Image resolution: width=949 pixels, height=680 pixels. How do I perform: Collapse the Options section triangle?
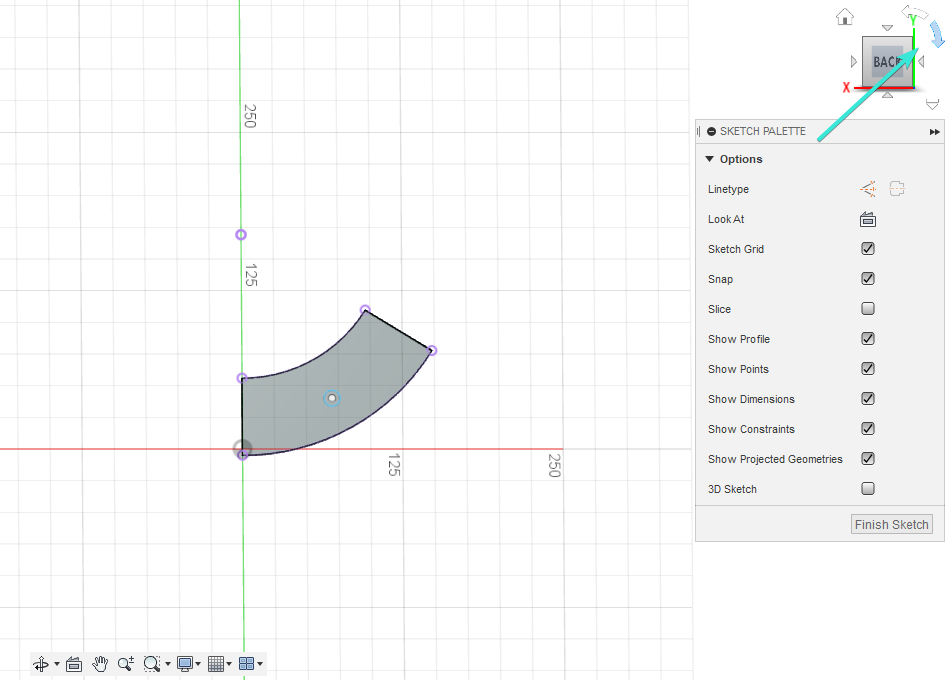point(709,159)
